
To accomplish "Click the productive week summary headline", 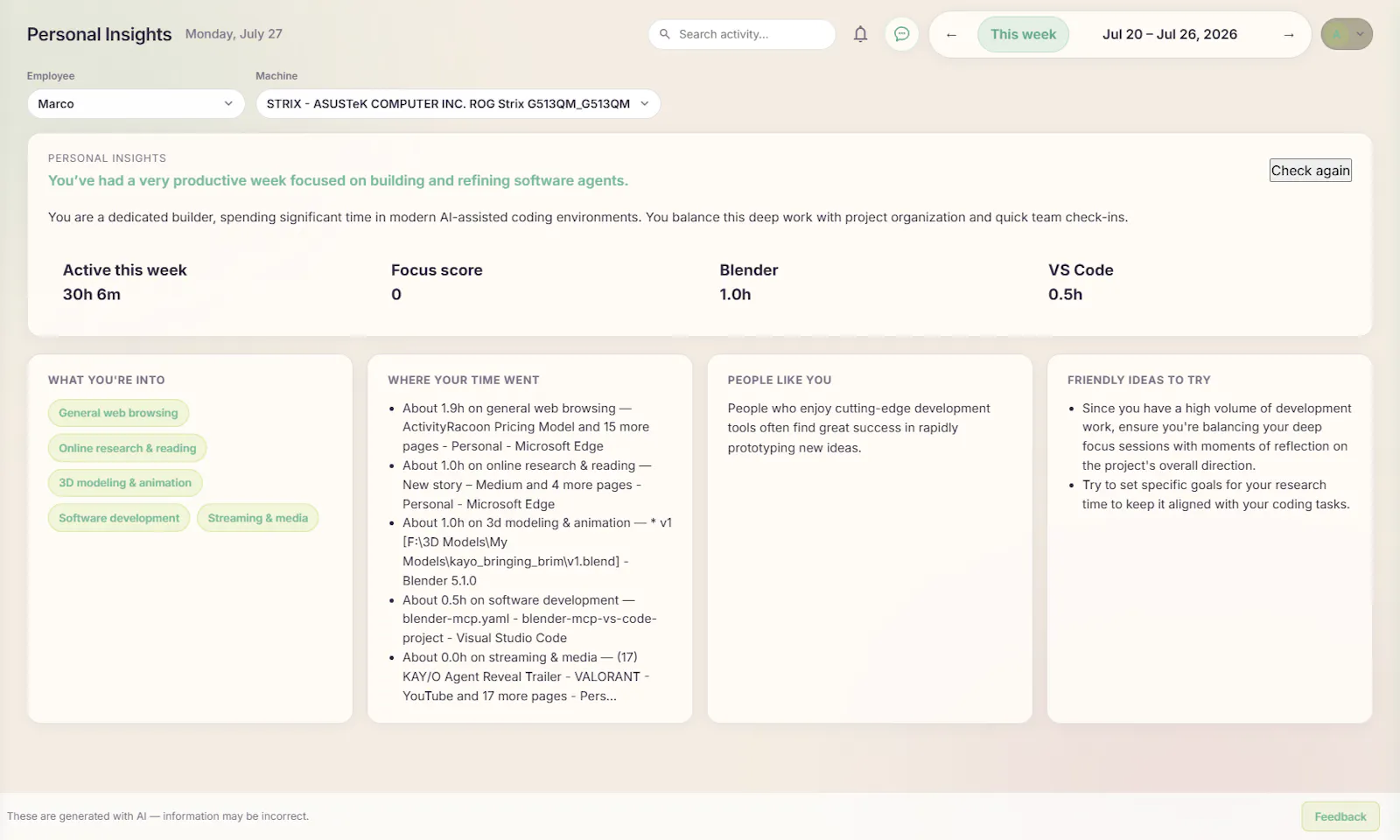I will pyautogui.click(x=338, y=180).
